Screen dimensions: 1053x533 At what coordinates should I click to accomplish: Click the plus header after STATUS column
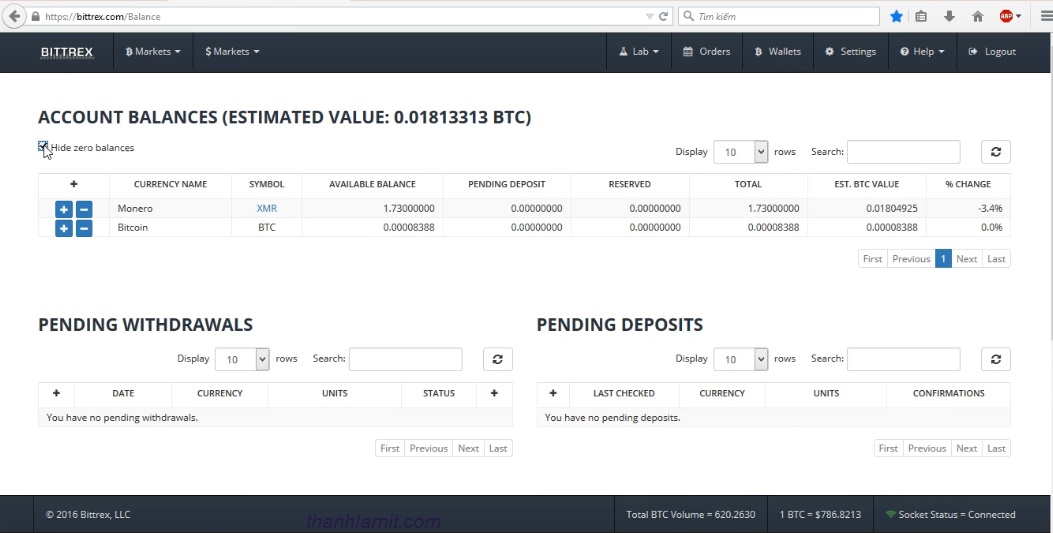point(494,393)
